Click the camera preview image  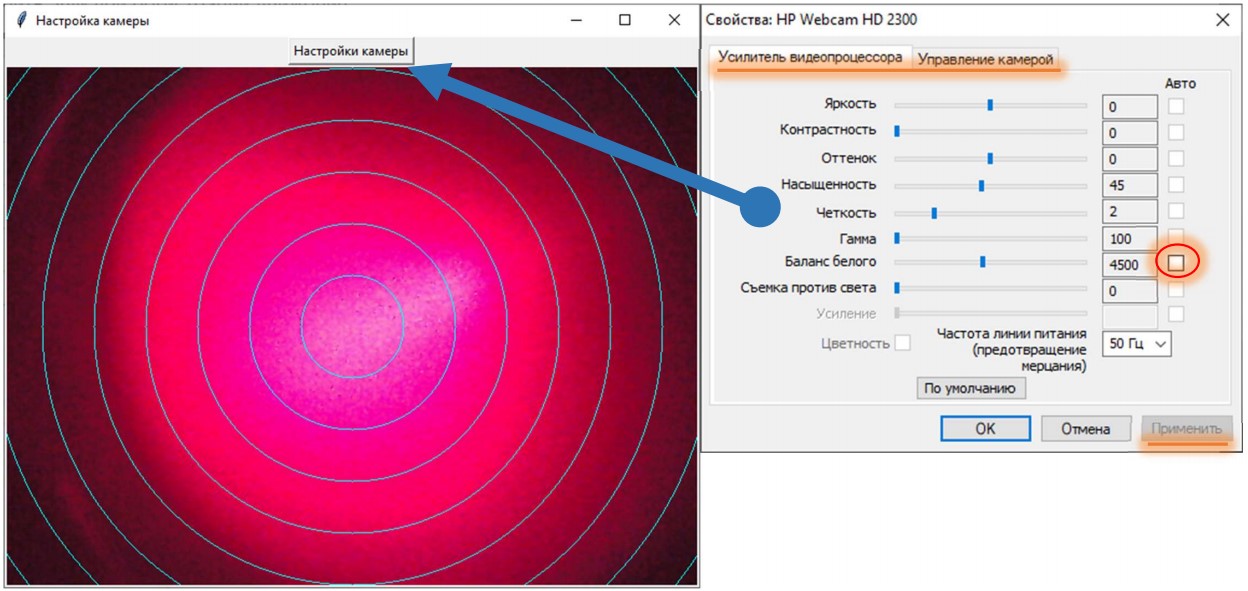[x=351, y=326]
